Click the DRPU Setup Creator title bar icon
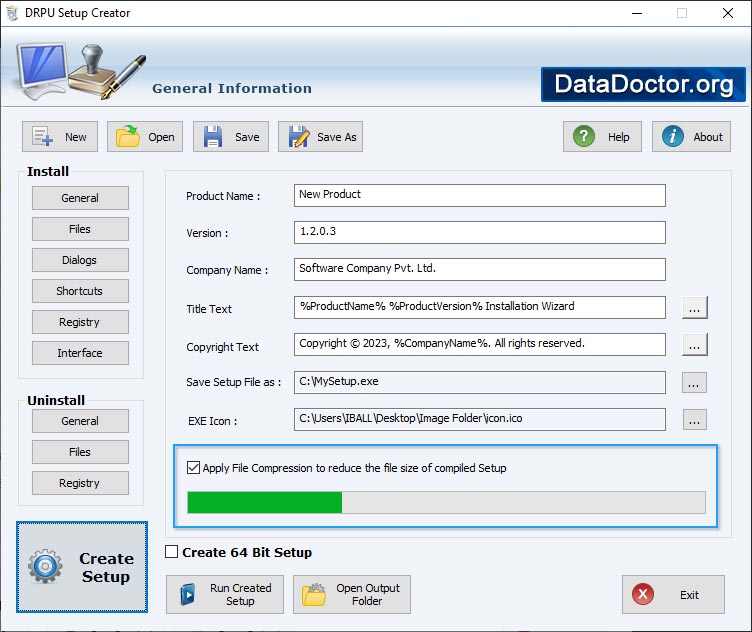752x632 pixels. (12, 13)
